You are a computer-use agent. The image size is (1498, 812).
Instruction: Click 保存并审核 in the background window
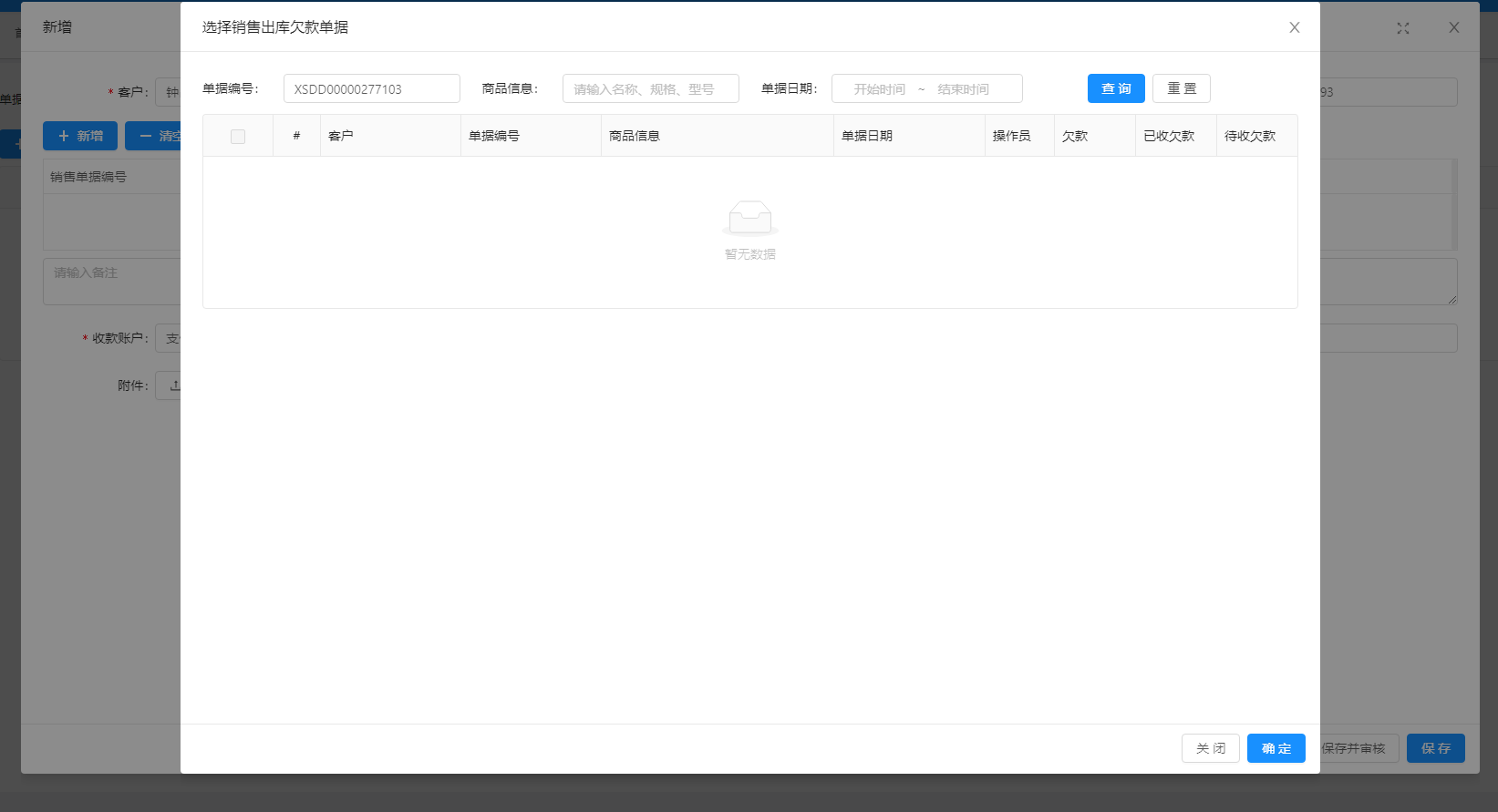(x=1359, y=748)
